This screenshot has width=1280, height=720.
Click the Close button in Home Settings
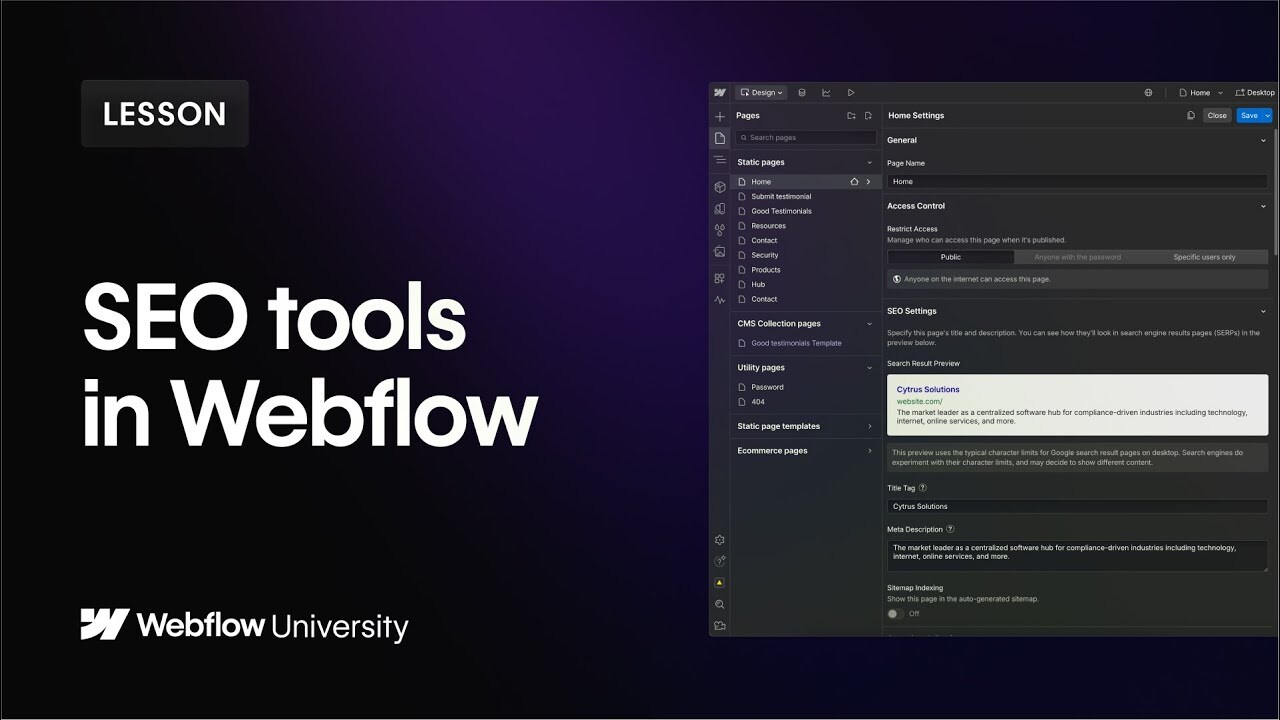pyautogui.click(x=1217, y=115)
